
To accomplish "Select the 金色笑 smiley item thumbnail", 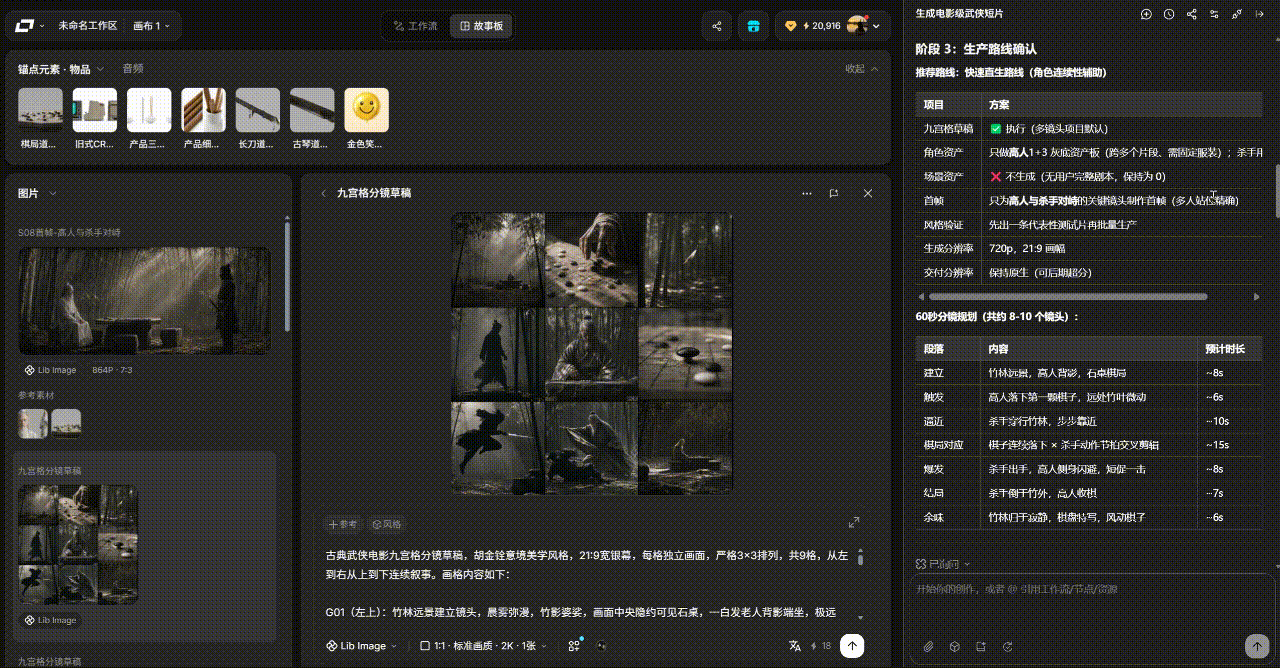I will pyautogui.click(x=366, y=110).
